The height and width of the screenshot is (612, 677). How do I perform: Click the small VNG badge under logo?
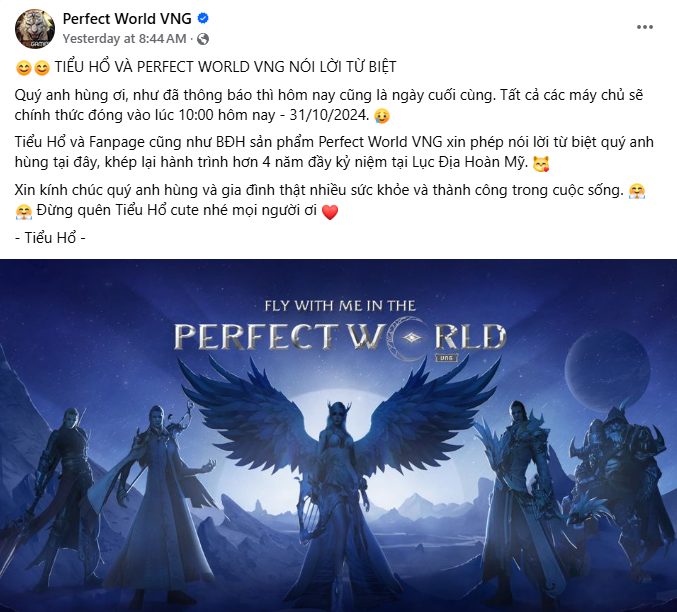click(x=446, y=358)
